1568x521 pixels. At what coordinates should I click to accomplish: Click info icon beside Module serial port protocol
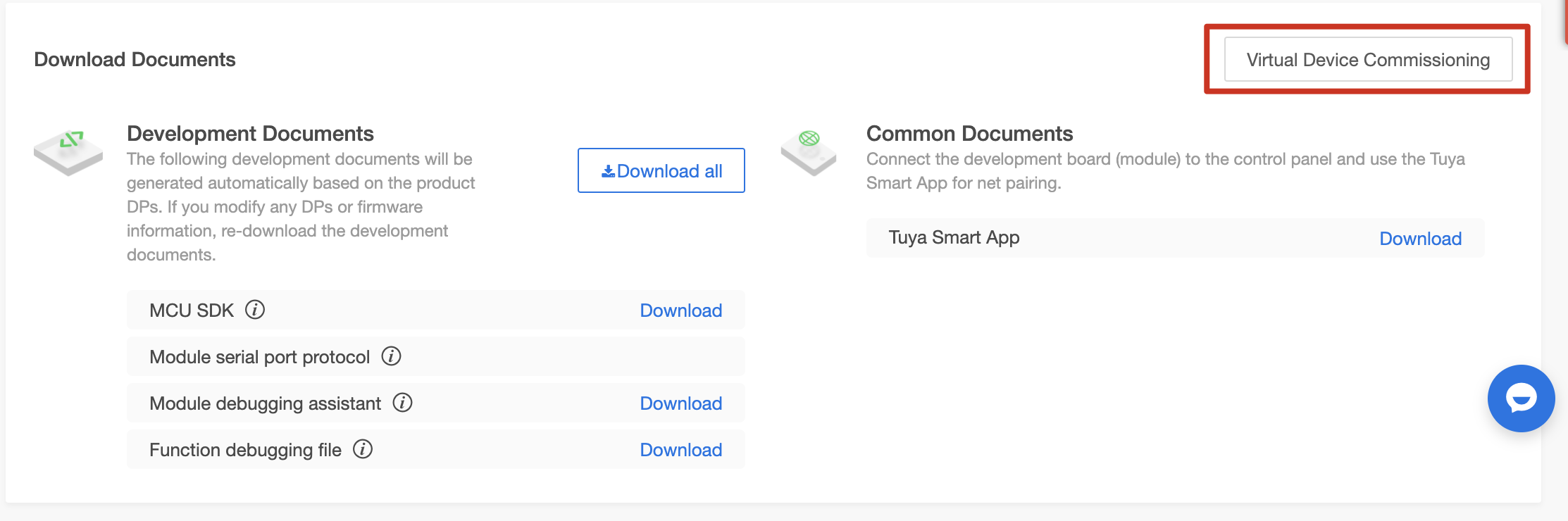pos(391,356)
